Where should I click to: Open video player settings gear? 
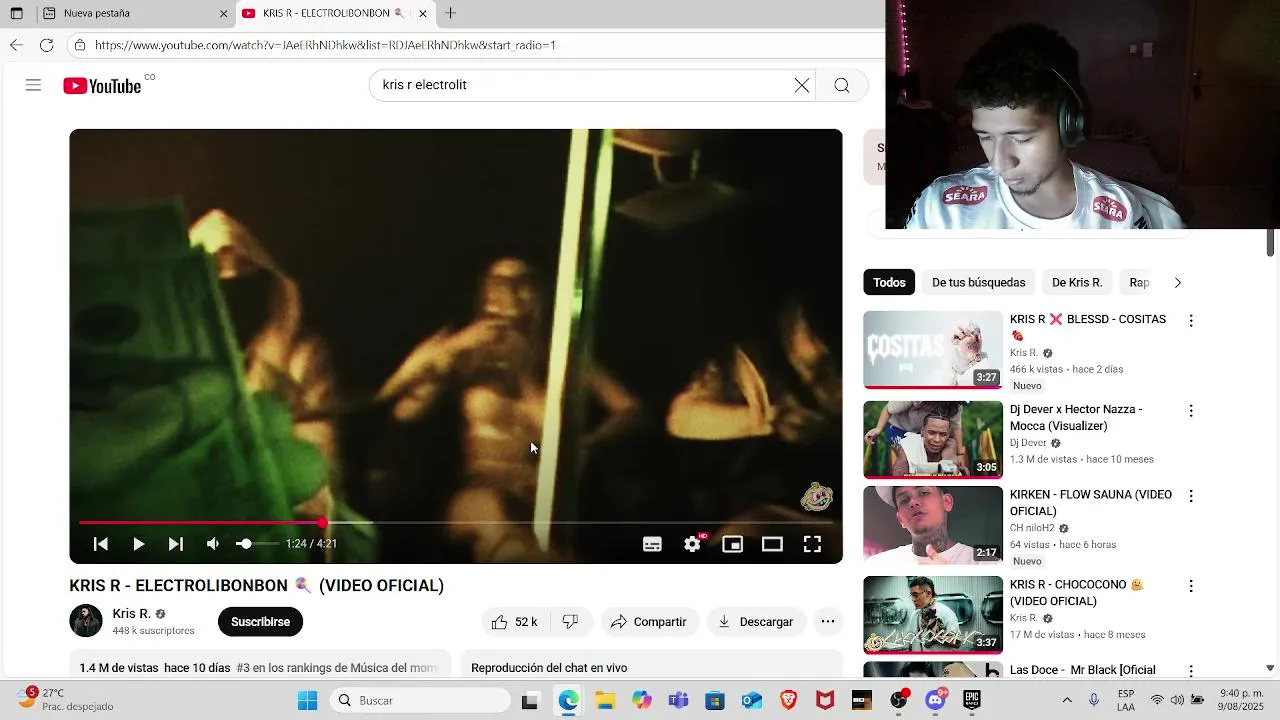[x=692, y=544]
